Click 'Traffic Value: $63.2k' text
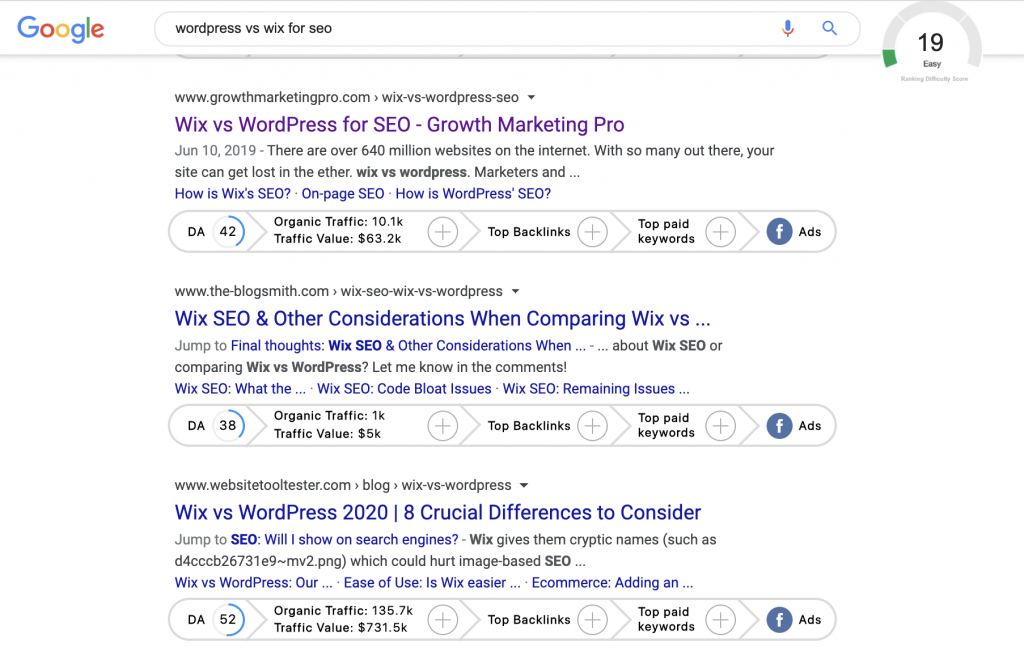 pos(338,239)
